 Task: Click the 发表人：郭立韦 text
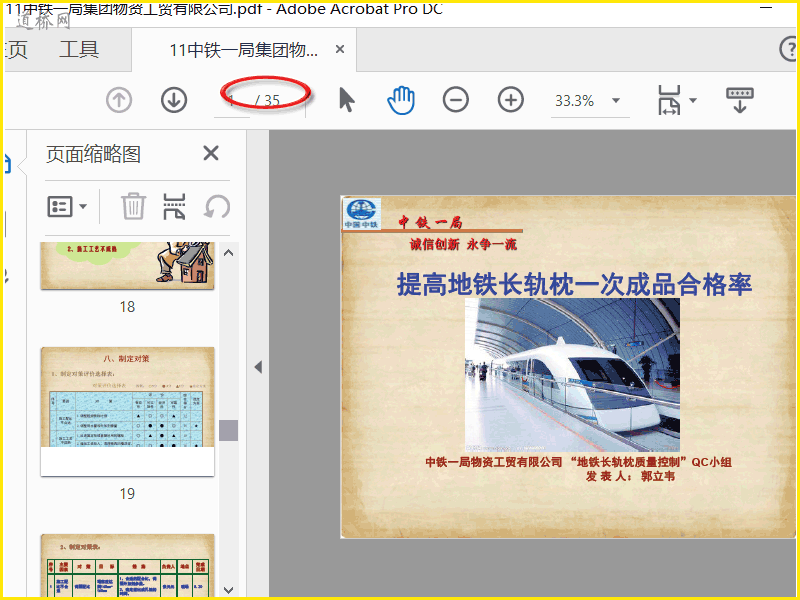(630, 476)
